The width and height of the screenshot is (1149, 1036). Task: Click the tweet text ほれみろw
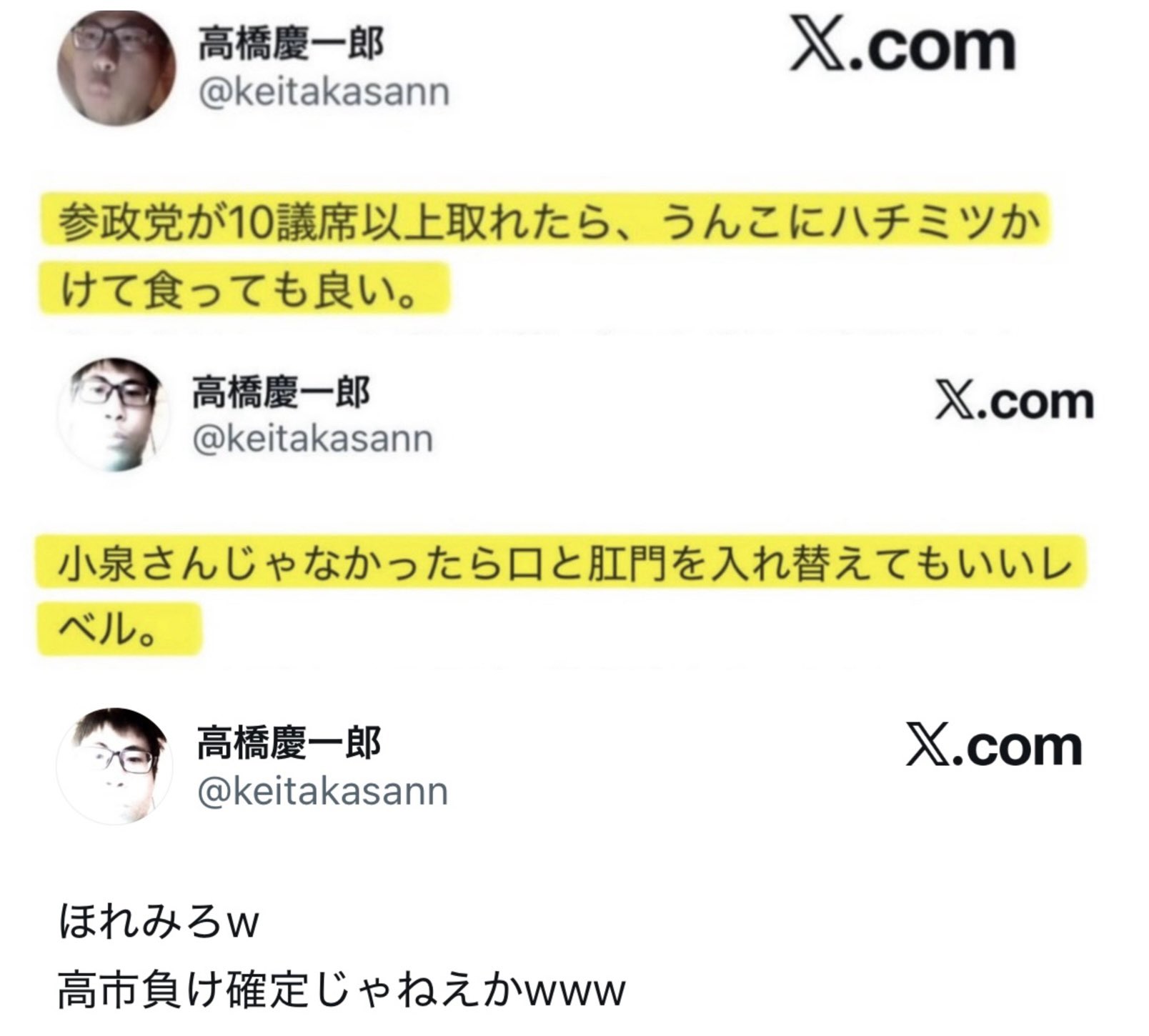click(x=158, y=922)
